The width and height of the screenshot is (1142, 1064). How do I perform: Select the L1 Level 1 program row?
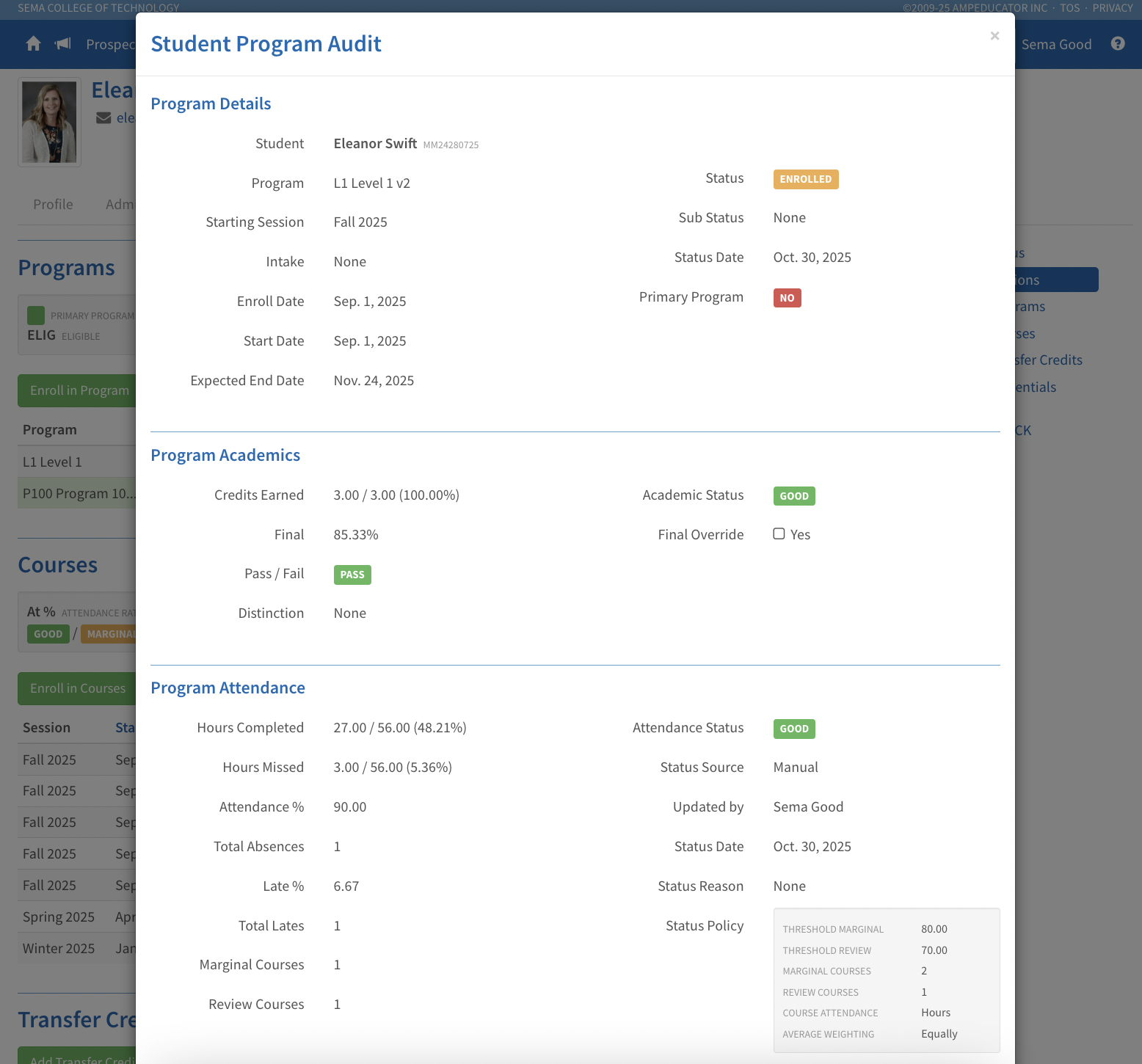click(x=52, y=462)
